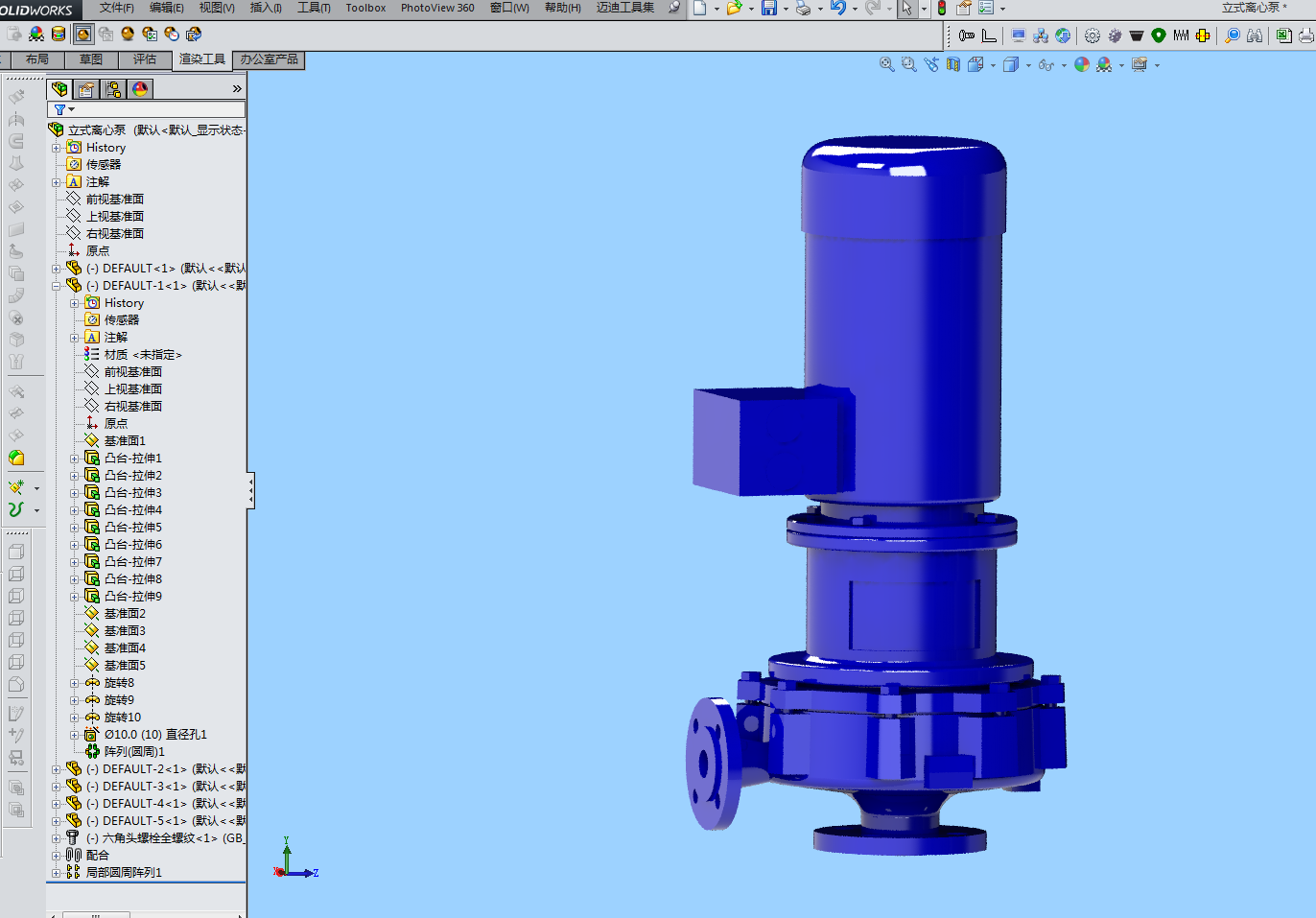Image resolution: width=1316 pixels, height=918 pixels.
Task: Click the View Settings monitor icon
Action: click(x=1140, y=64)
